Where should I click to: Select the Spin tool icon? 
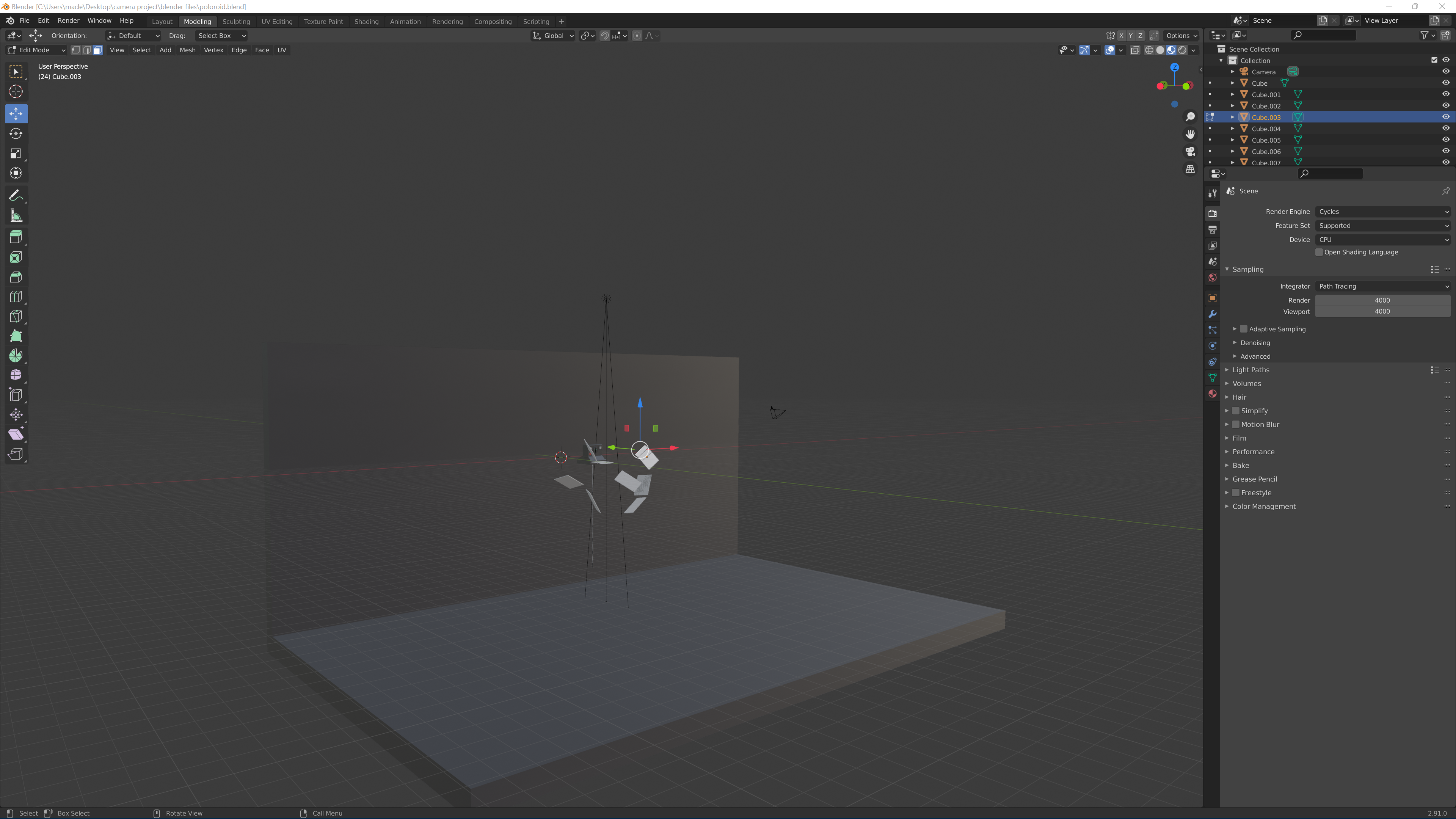(16, 356)
